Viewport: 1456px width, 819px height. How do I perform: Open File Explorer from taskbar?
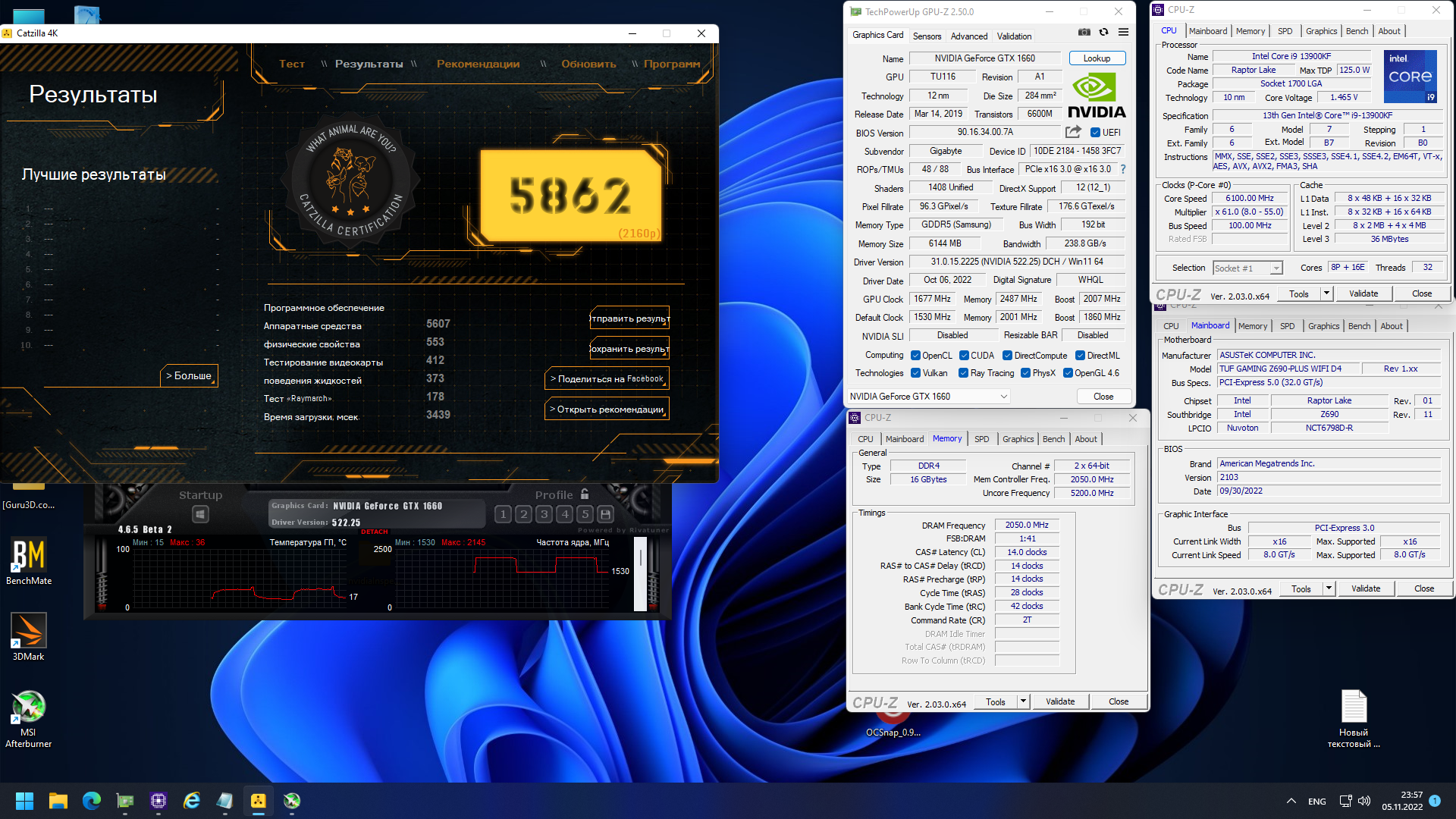pos(58,801)
